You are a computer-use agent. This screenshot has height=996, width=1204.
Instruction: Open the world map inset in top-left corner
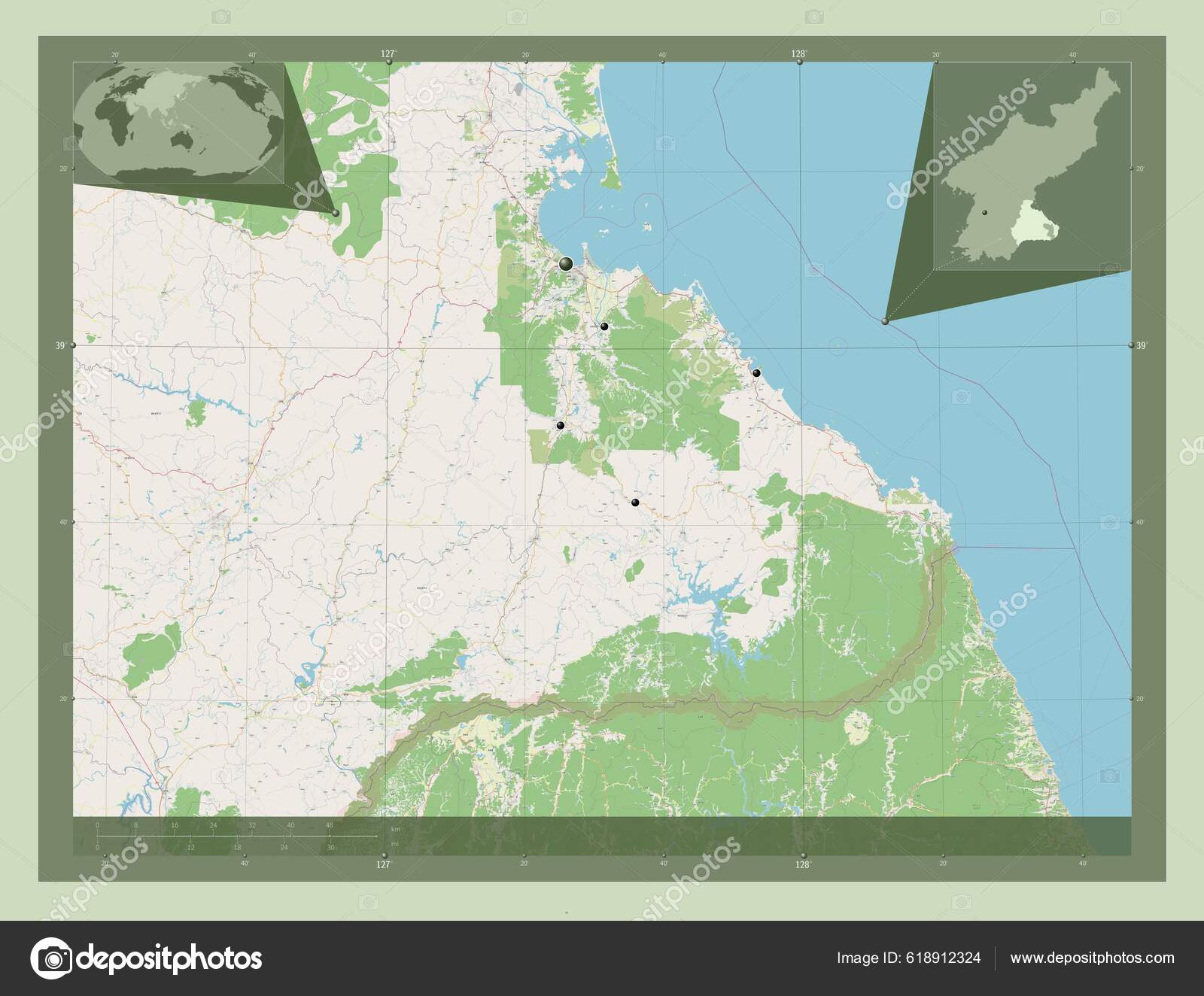click(181, 120)
